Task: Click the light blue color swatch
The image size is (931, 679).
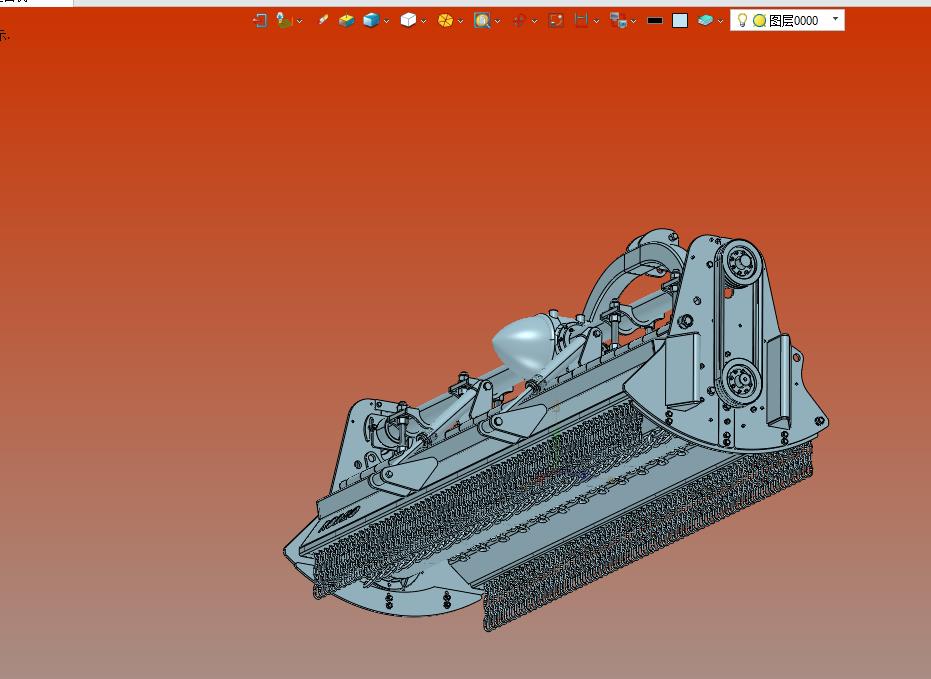Action: (x=680, y=21)
